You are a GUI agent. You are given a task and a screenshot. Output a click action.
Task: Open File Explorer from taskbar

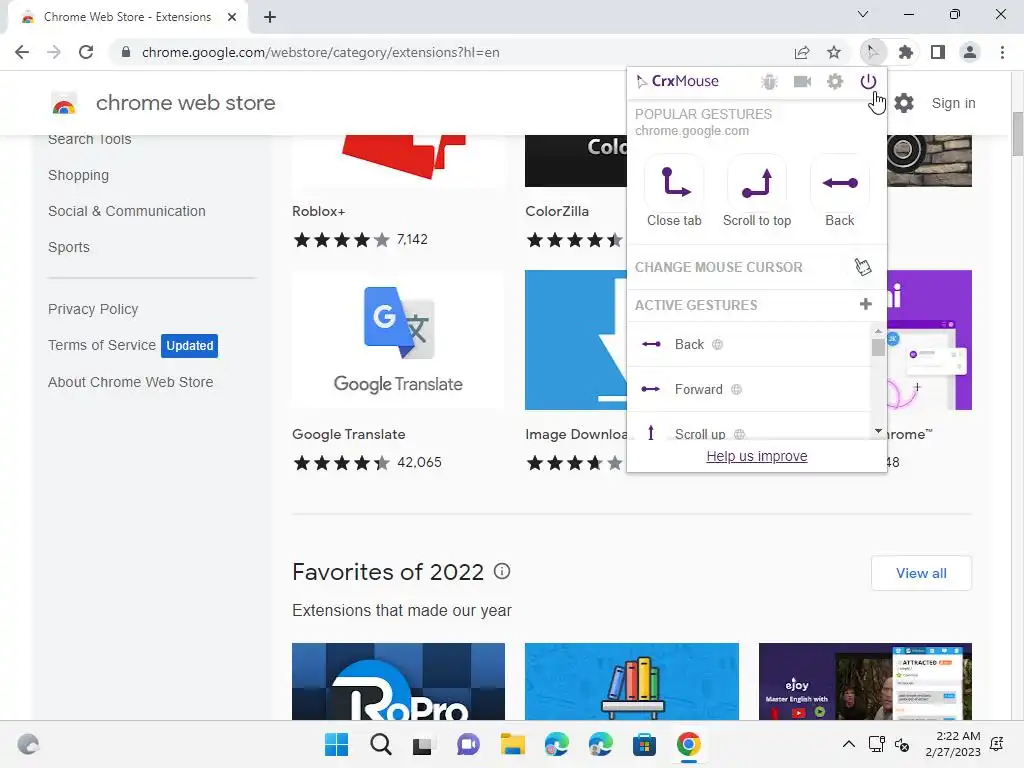[x=513, y=744]
